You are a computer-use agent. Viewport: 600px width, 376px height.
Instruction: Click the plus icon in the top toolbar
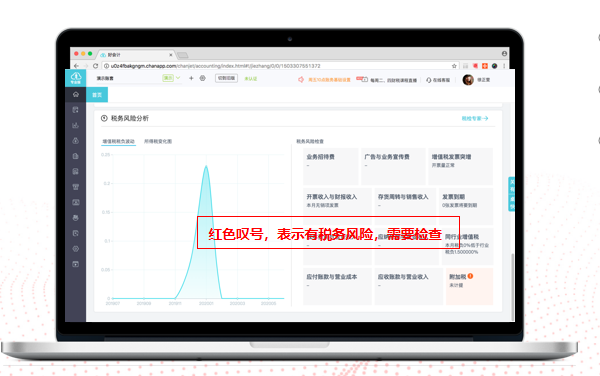pyautogui.click(x=191, y=78)
